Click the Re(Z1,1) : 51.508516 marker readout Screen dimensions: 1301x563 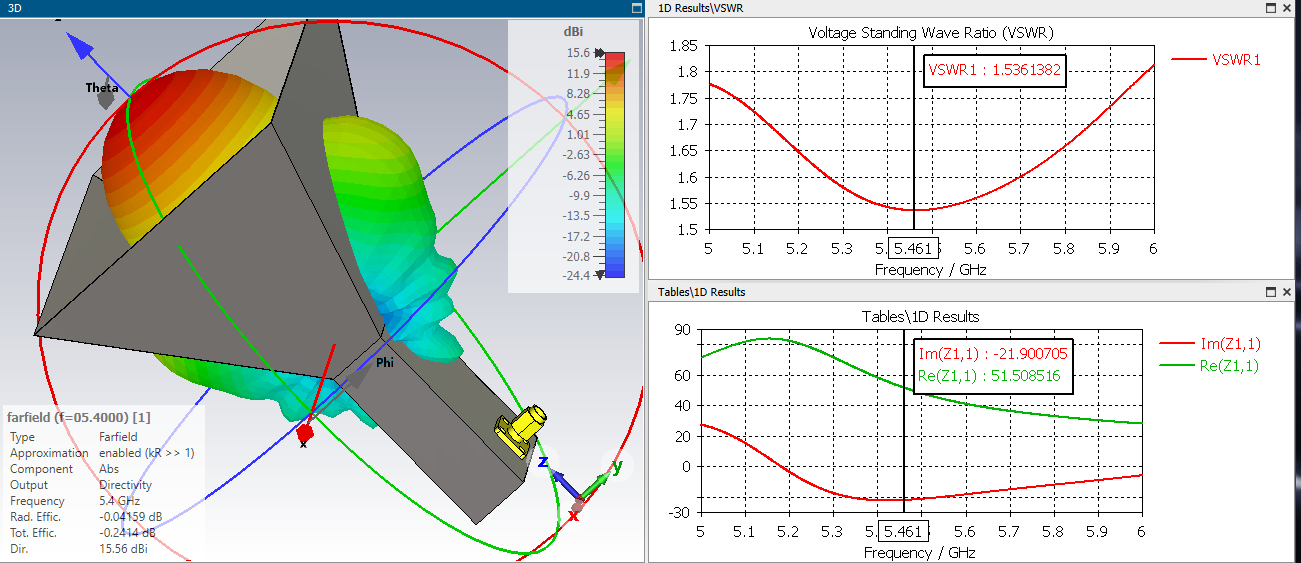pos(988,377)
